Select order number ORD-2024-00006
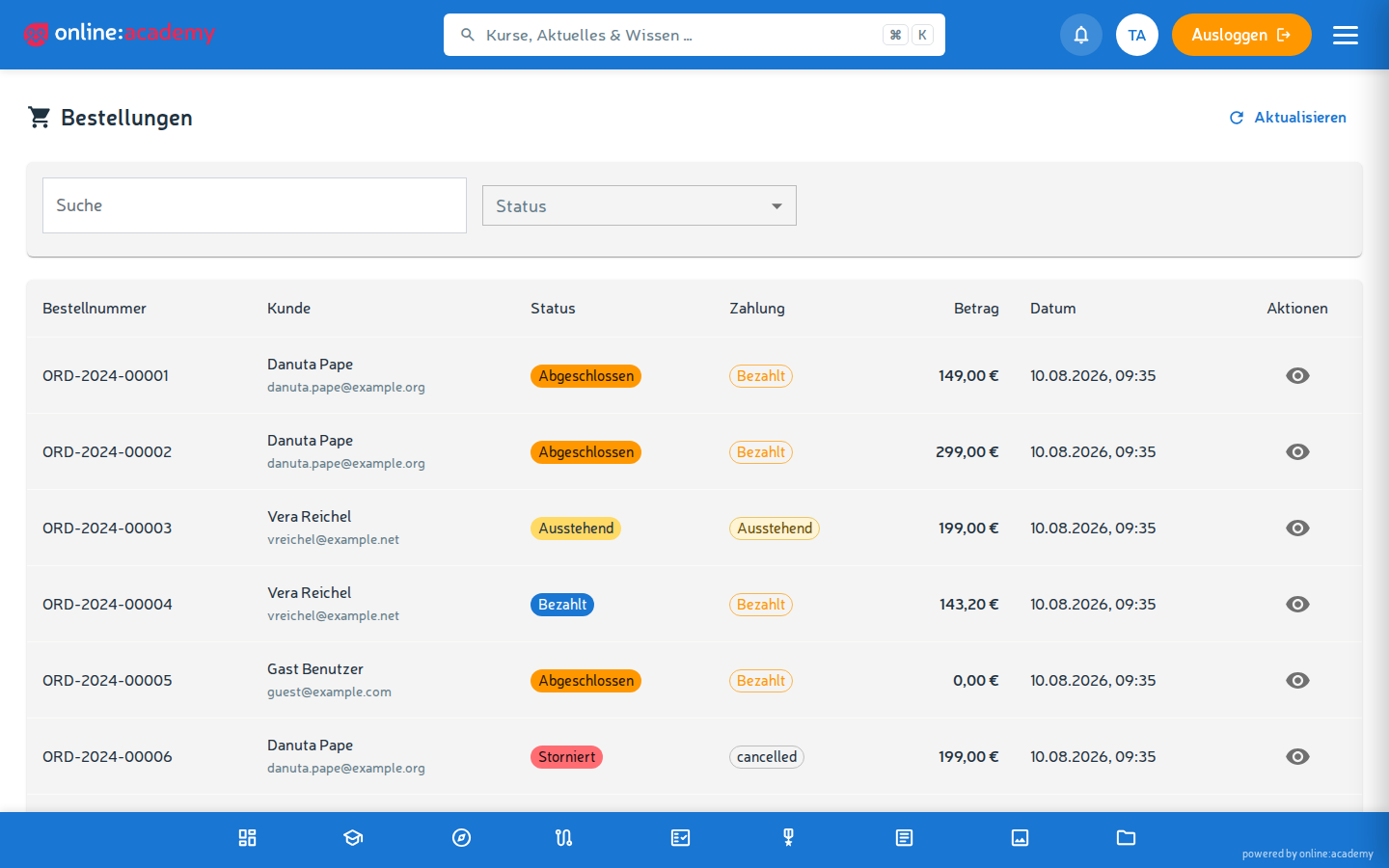The height and width of the screenshot is (868, 1389). click(107, 756)
